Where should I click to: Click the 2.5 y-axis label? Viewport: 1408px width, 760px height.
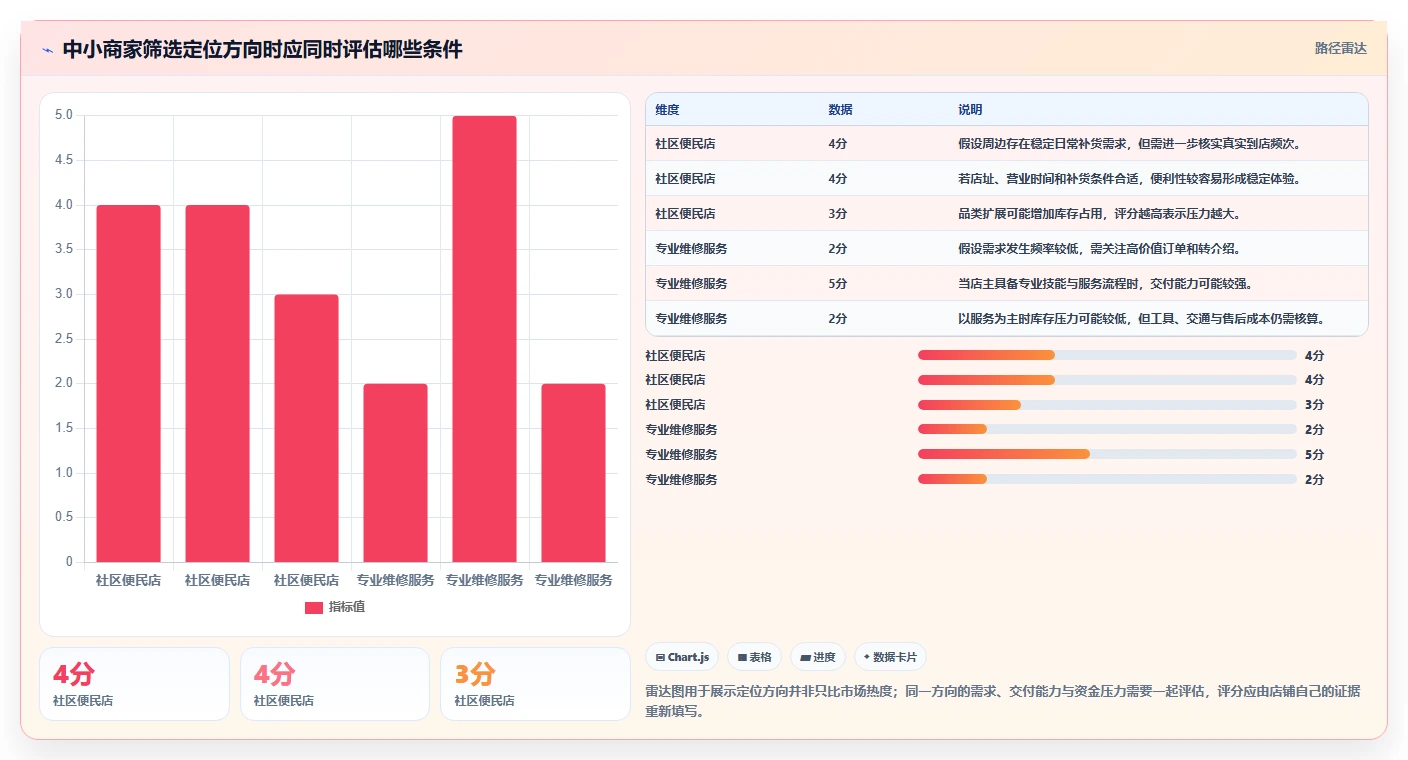click(63, 339)
